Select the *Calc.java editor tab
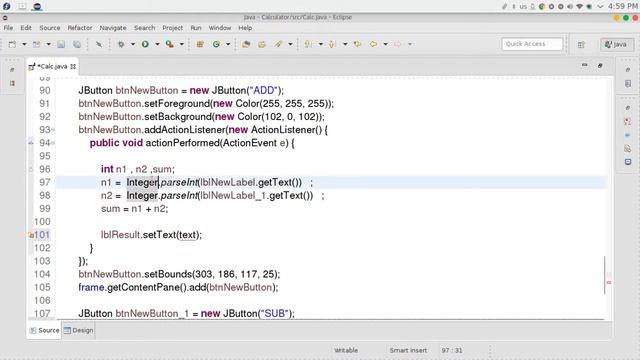 click(x=52, y=66)
